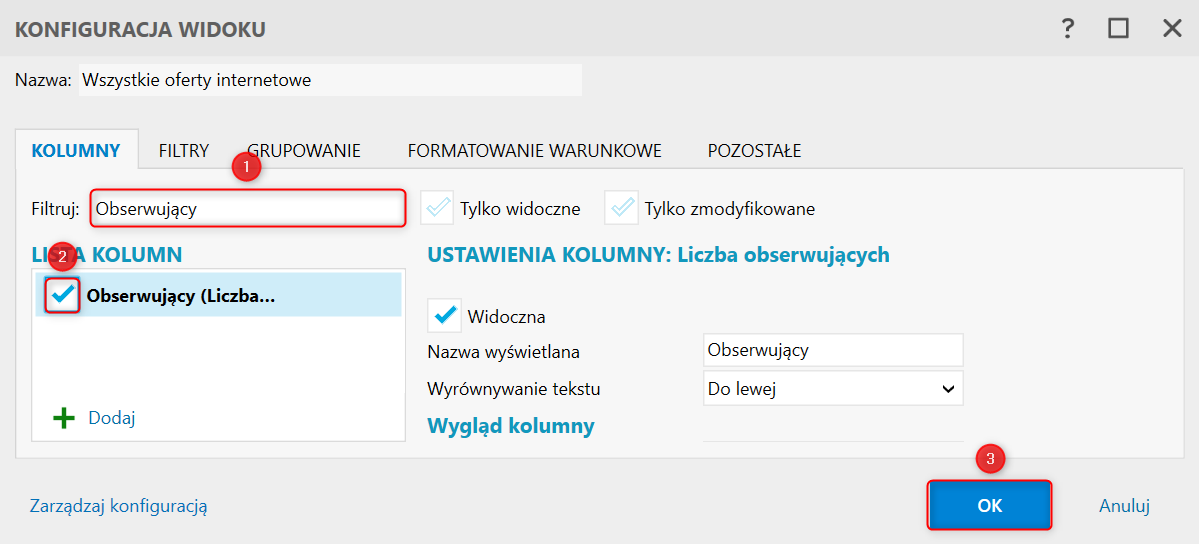
Task: Enable the Tylko zmodyfikowane checkbox
Action: click(621, 209)
